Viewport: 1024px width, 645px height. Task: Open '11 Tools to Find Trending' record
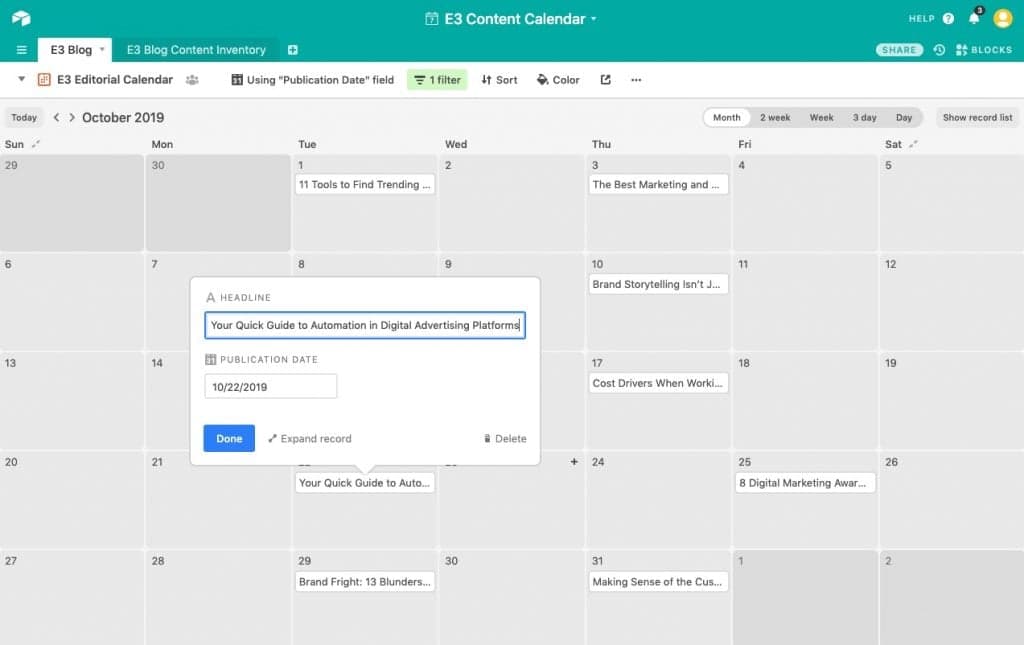point(364,185)
